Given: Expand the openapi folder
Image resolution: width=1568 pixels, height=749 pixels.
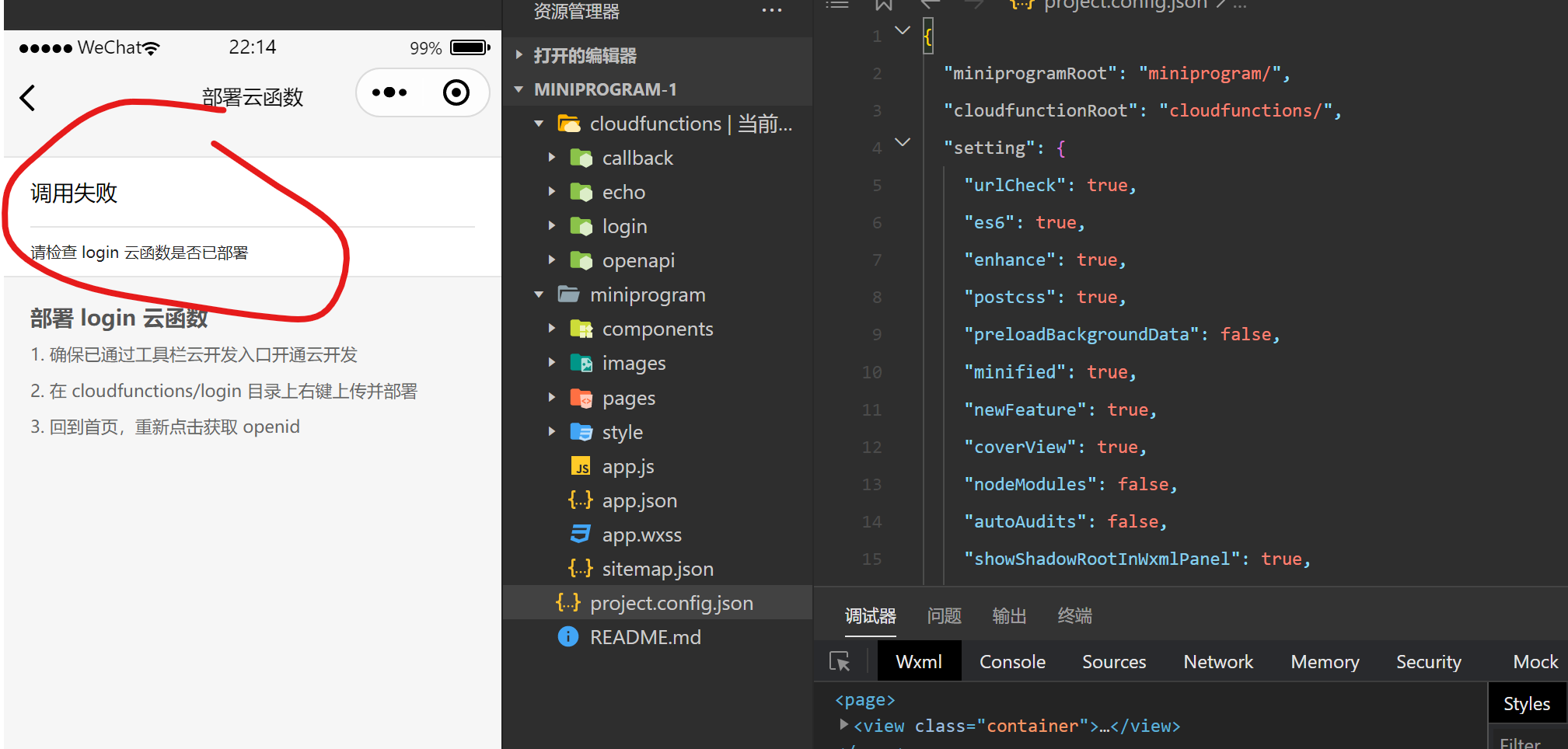Looking at the screenshot, I should (552, 260).
